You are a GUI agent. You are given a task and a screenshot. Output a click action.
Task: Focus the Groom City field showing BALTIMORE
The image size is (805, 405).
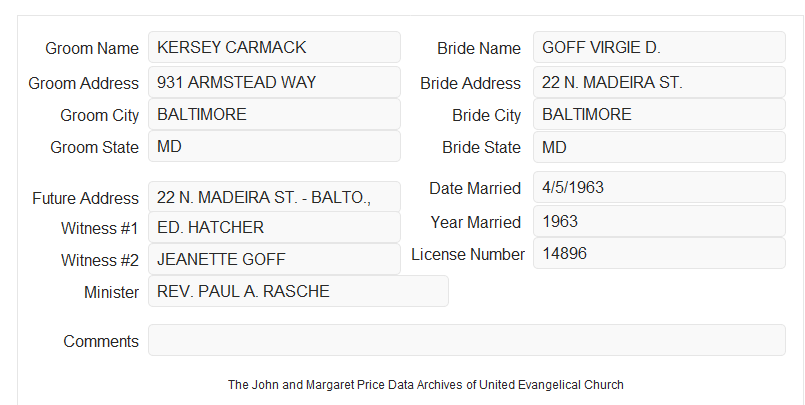click(274, 114)
